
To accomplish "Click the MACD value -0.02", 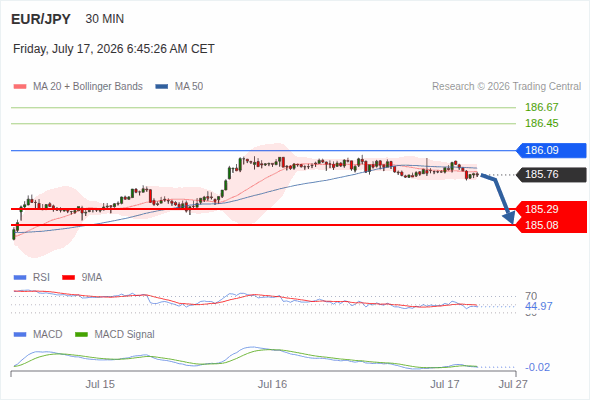I will [x=537, y=367].
